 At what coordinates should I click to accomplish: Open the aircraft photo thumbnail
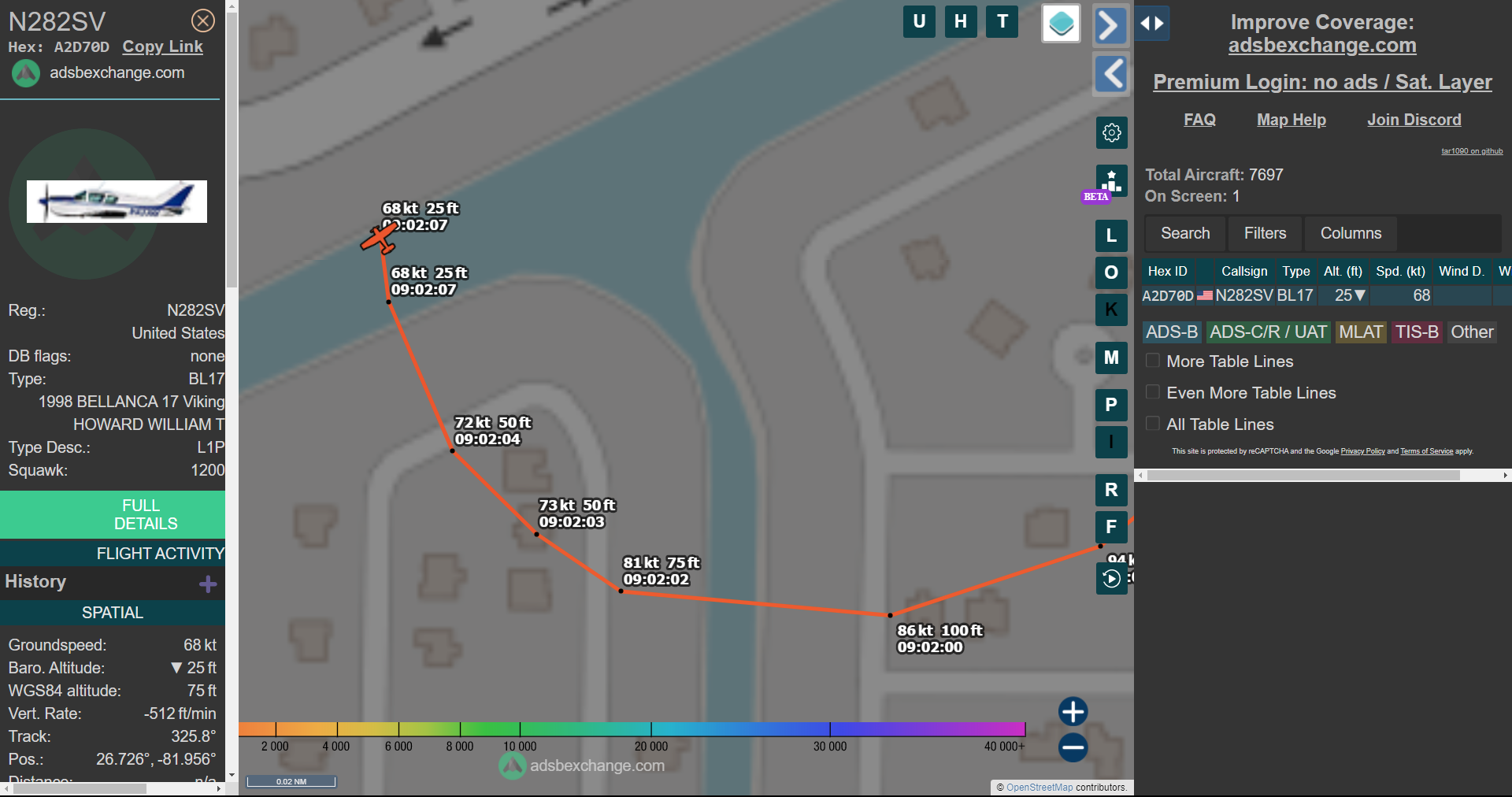click(117, 202)
